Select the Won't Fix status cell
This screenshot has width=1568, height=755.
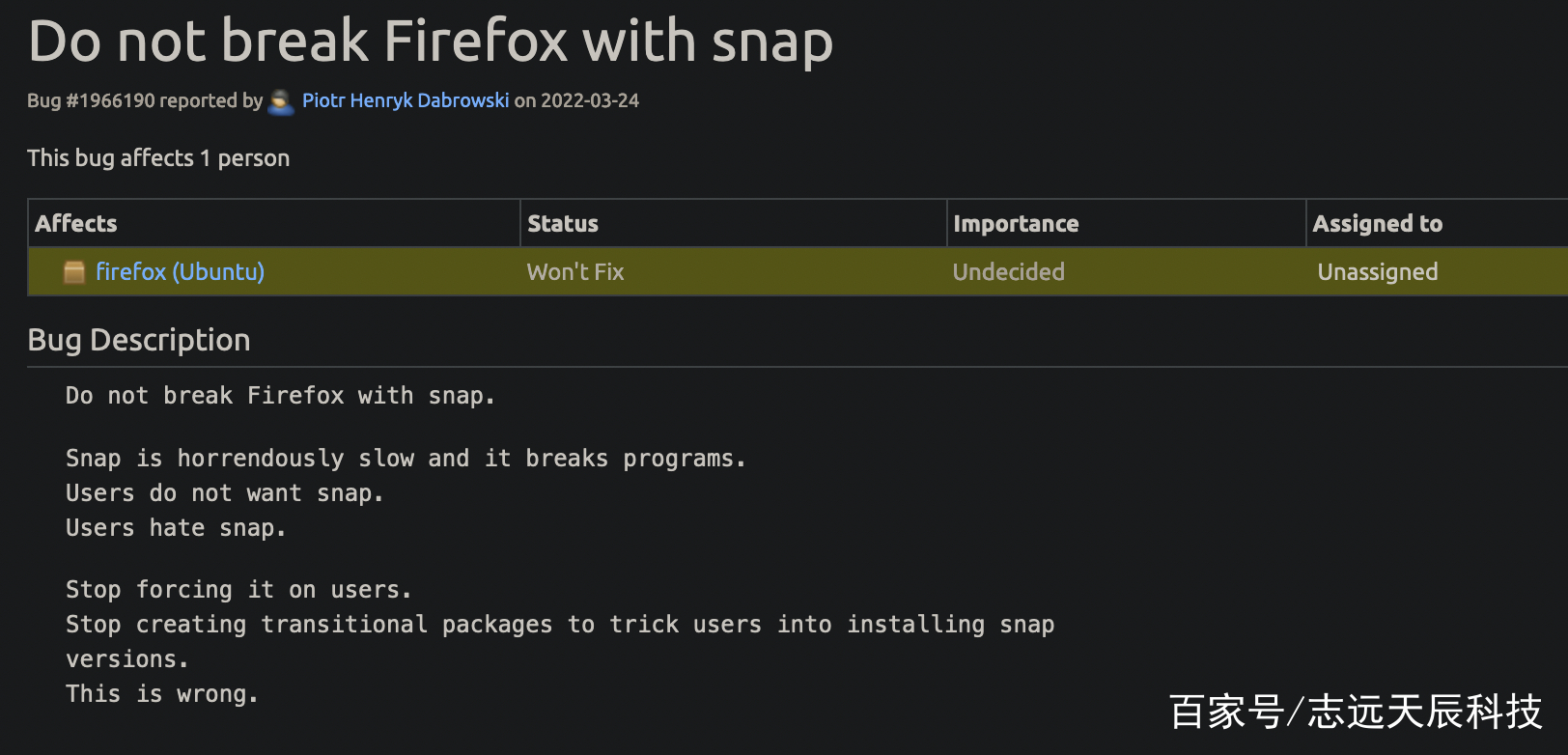tap(575, 272)
